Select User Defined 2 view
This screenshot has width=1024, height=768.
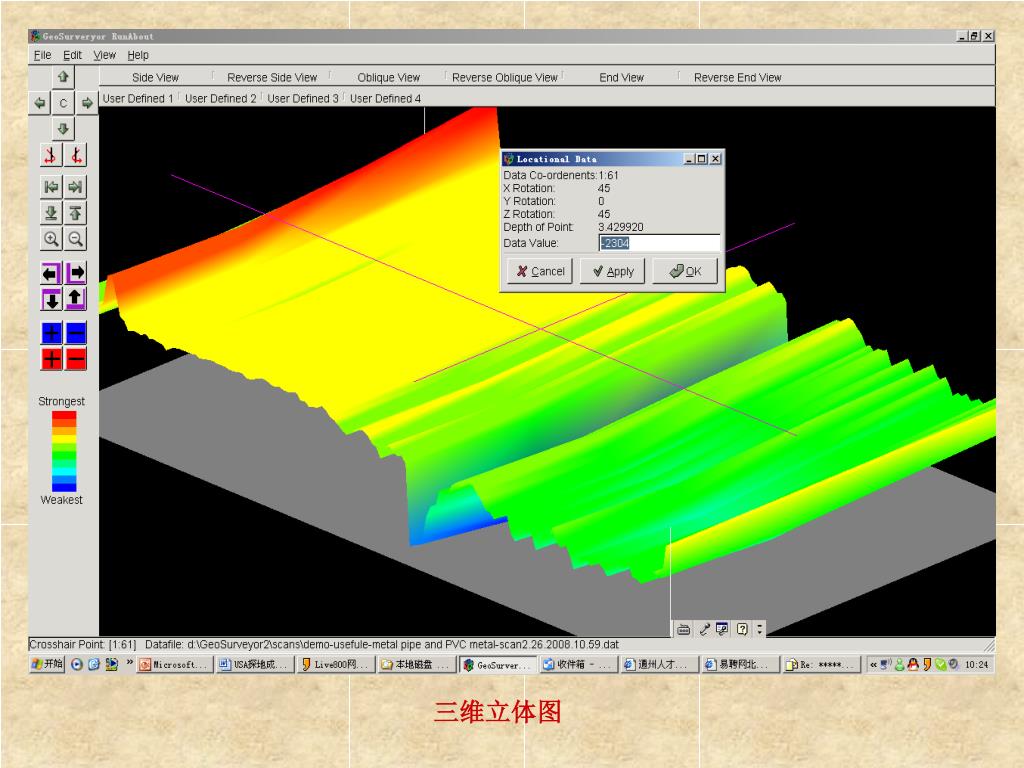click(220, 99)
